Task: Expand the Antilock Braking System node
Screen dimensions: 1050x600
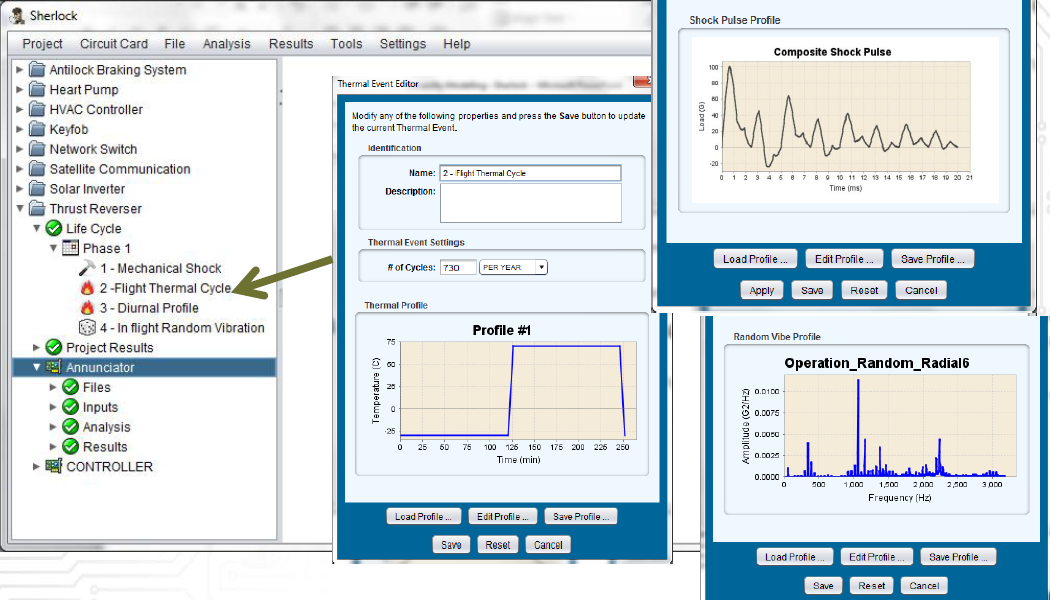Action: pyautogui.click(x=19, y=70)
